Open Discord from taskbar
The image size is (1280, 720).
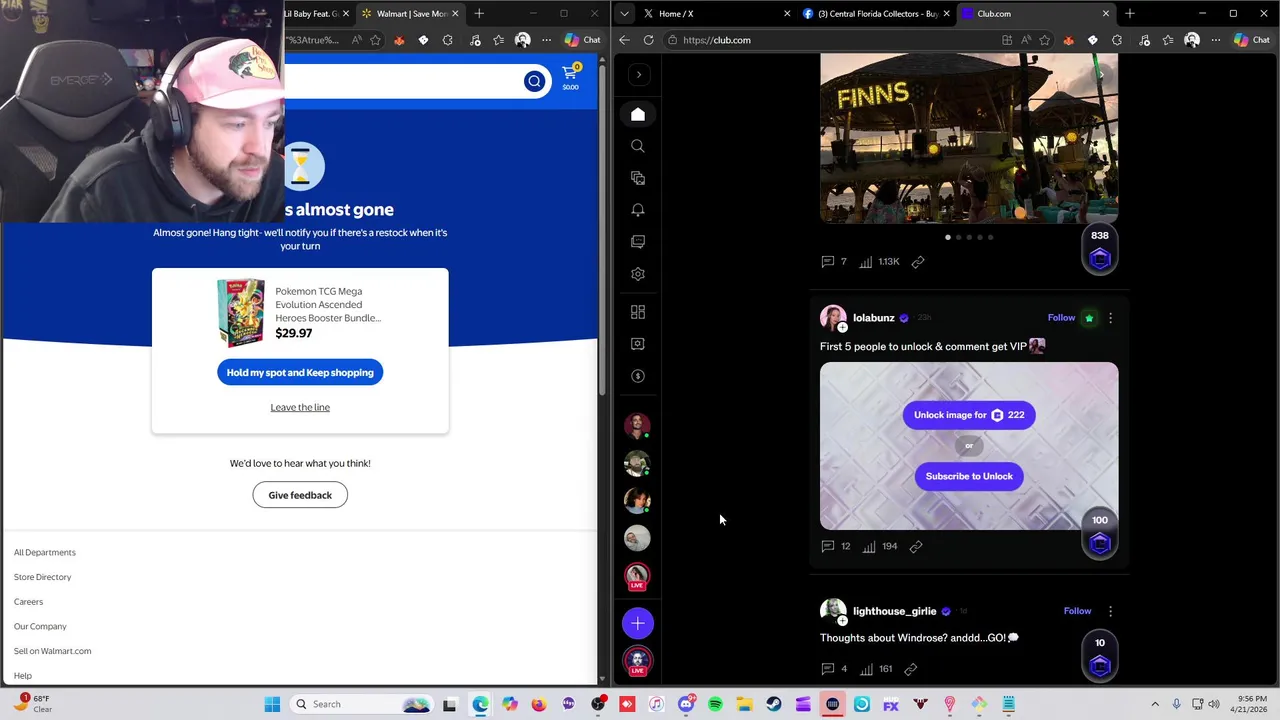pos(686,704)
